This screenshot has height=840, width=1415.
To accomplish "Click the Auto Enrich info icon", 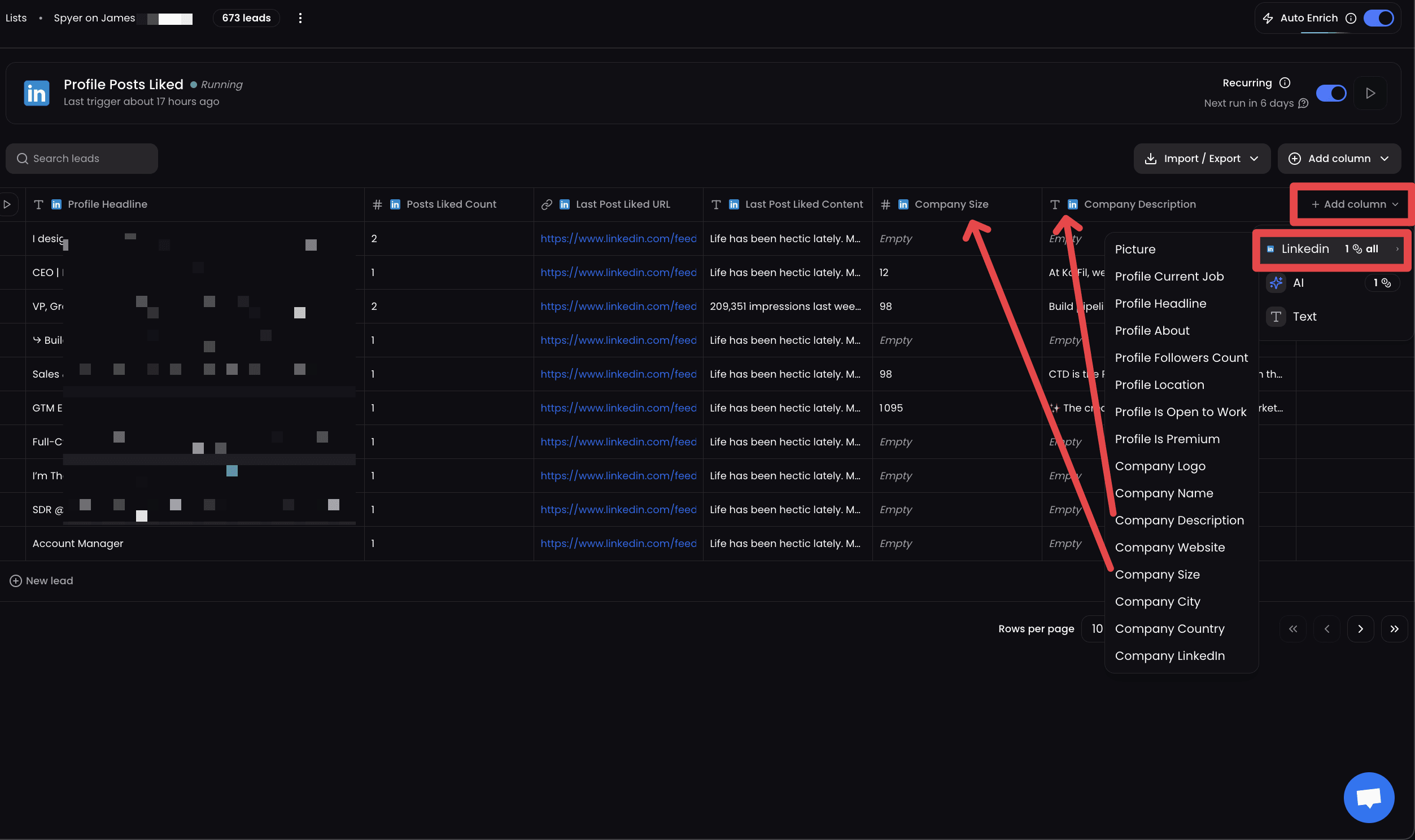I will (1351, 18).
